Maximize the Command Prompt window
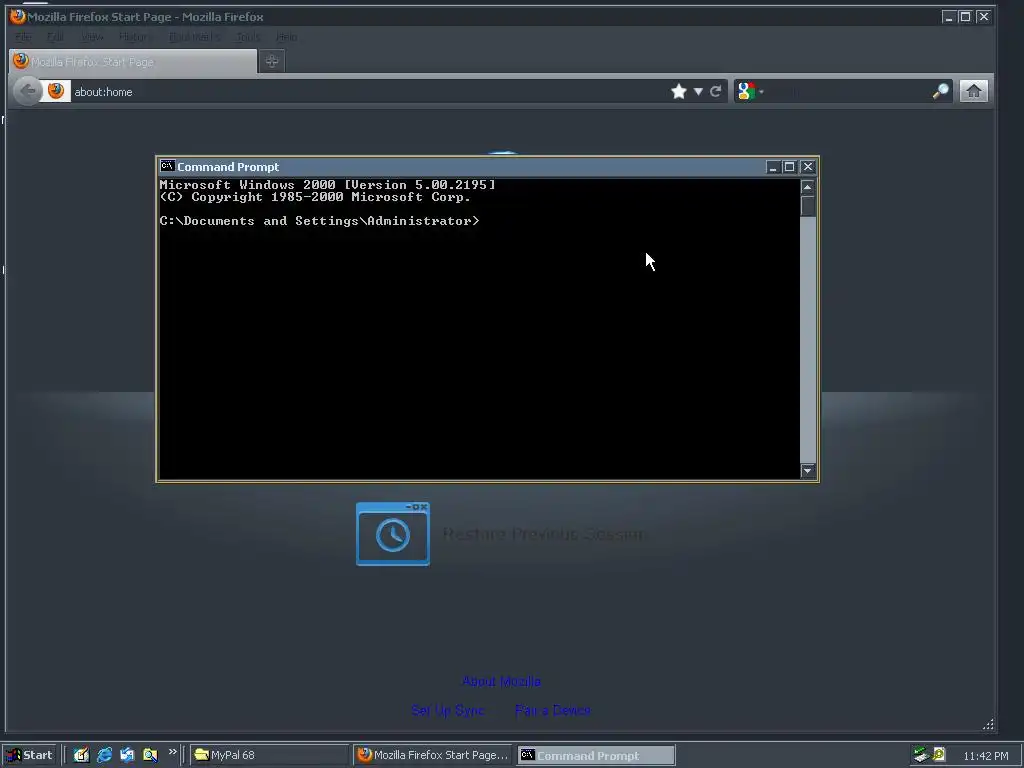Viewport: 1024px width, 768px height. pos(789,167)
